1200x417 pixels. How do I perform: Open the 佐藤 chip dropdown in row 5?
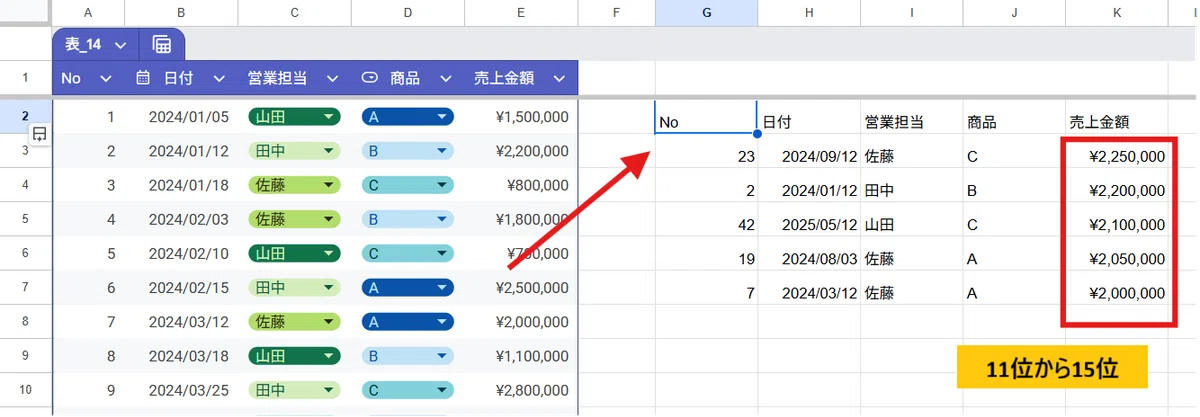coord(328,219)
